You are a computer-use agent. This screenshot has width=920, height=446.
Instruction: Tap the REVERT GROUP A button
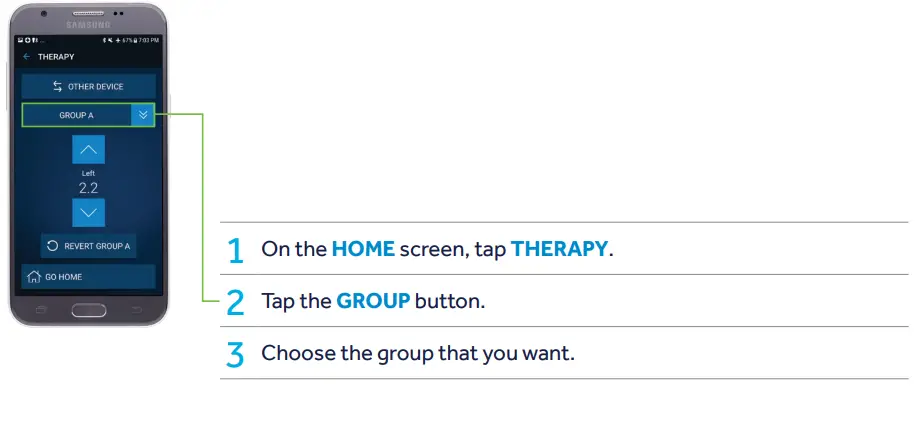coord(88,246)
